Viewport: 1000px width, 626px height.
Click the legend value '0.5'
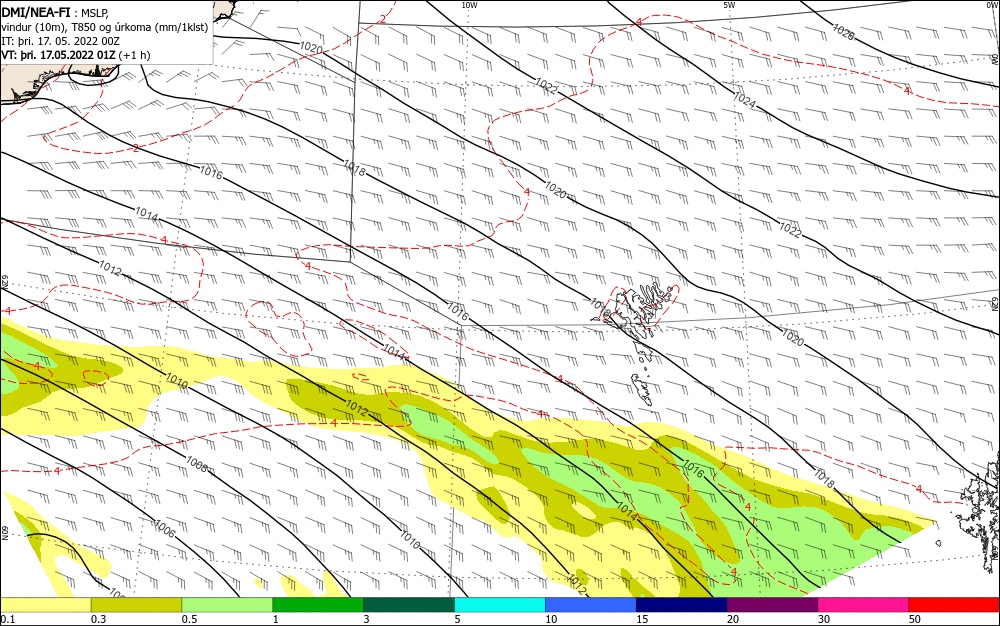(189, 619)
